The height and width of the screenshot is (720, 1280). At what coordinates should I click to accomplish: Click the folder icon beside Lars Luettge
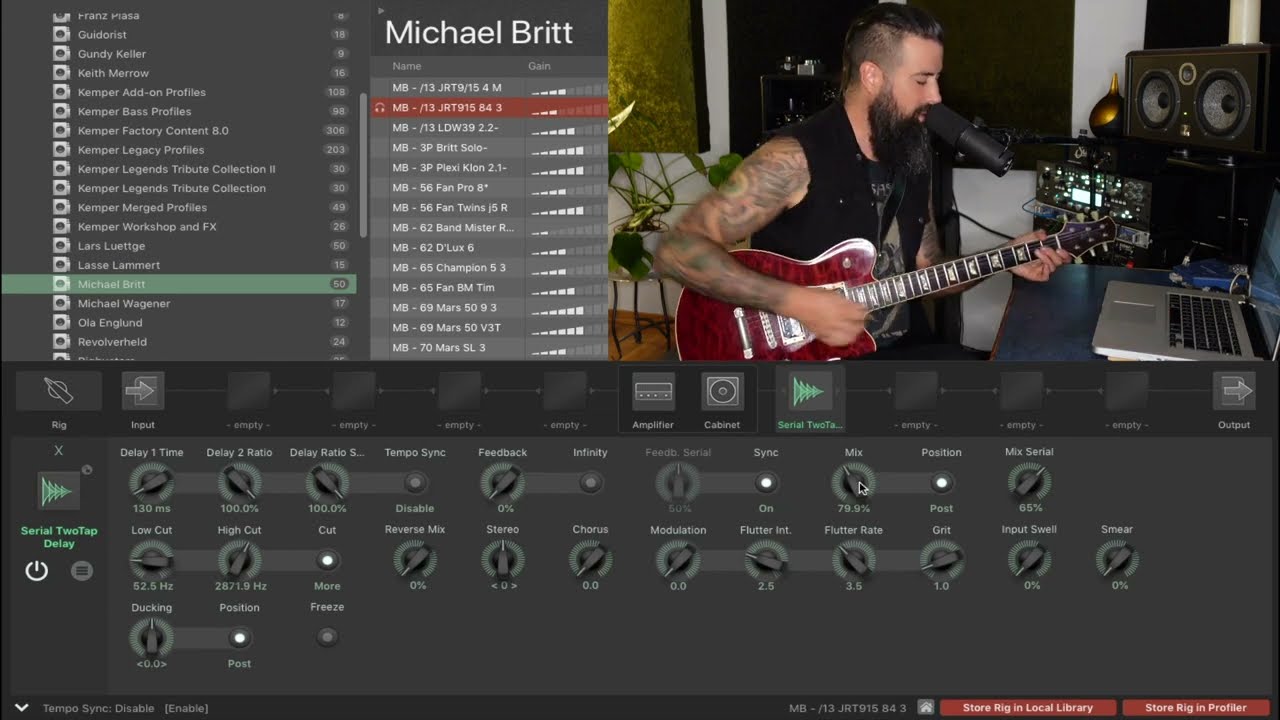61,246
